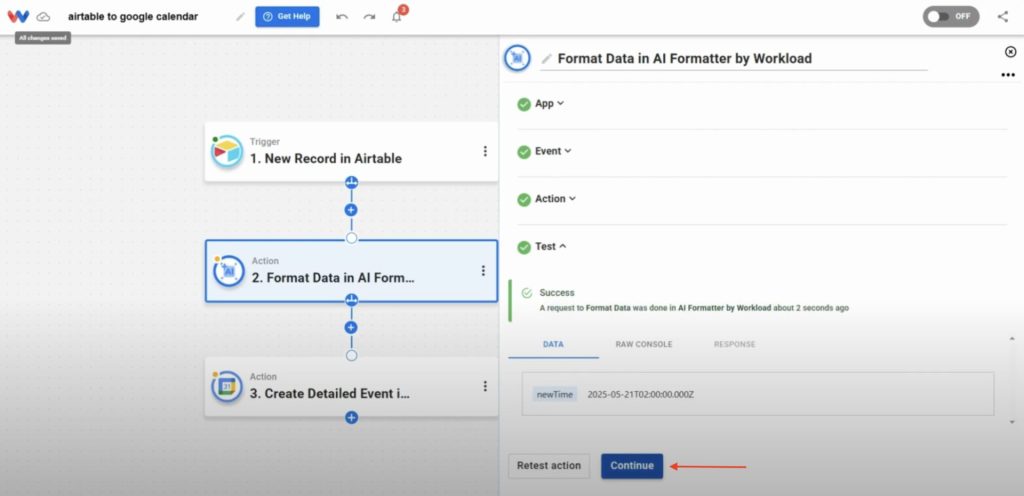
Task: Click the undo arrow icon
Action: 342,17
